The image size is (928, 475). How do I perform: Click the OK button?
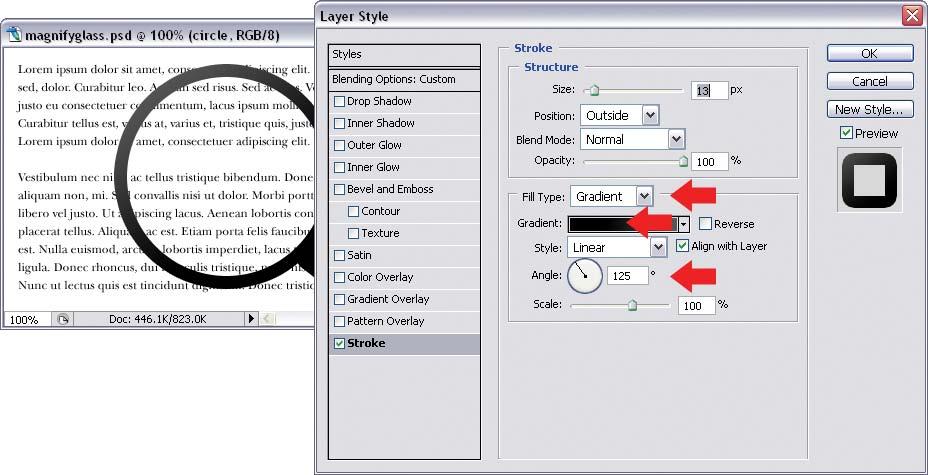click(x=870, y=53)
